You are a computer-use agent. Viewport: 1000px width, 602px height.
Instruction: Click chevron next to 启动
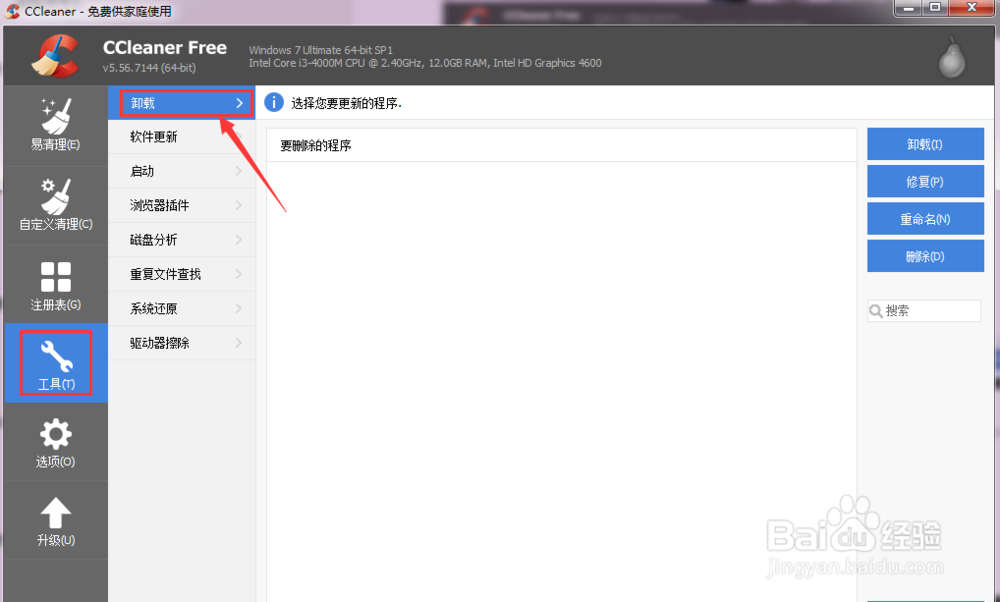click(x=239, y=171)
